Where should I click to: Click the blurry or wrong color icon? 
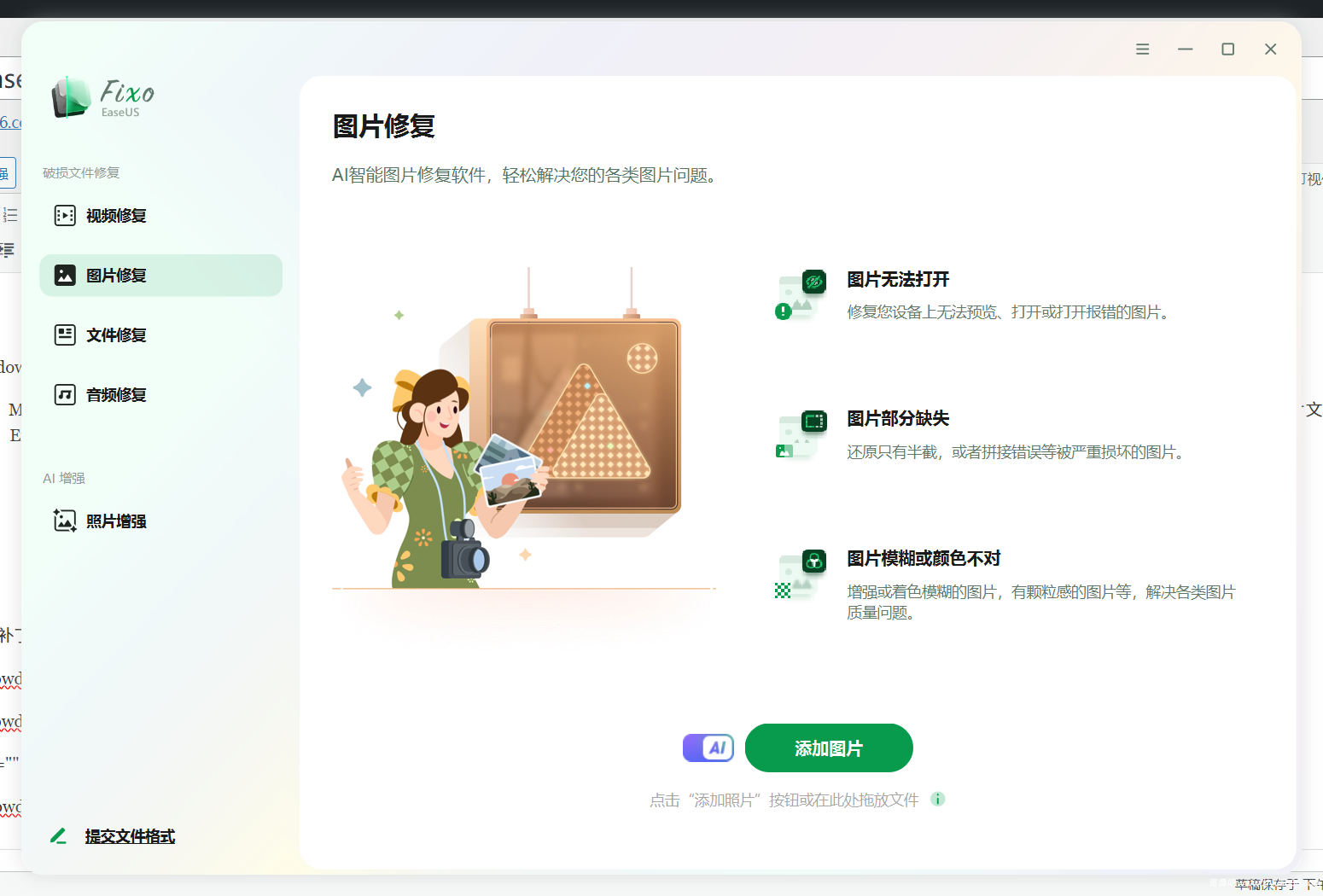point(801,574)
